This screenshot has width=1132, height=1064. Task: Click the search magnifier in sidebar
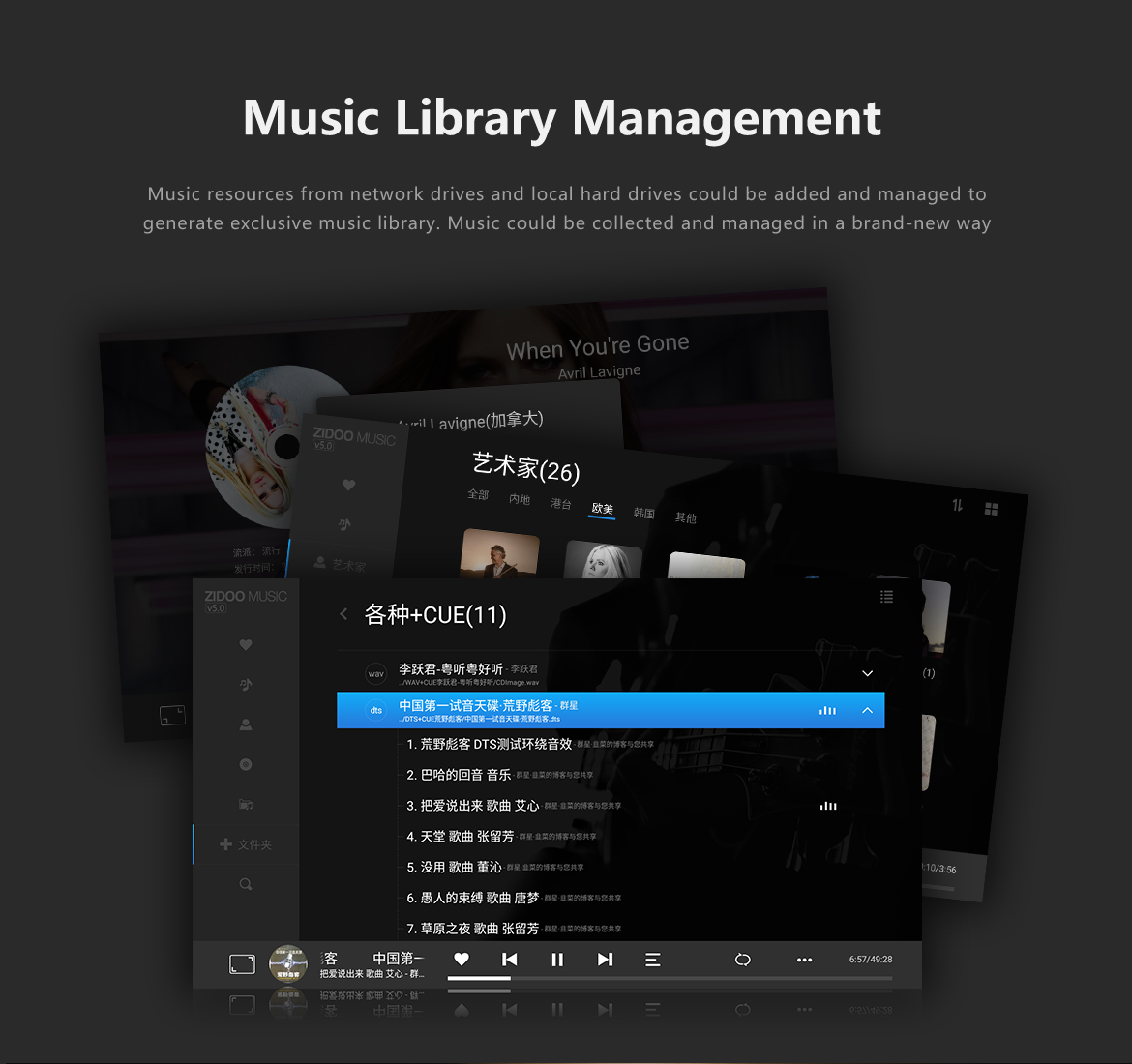[x=246, y=884]
